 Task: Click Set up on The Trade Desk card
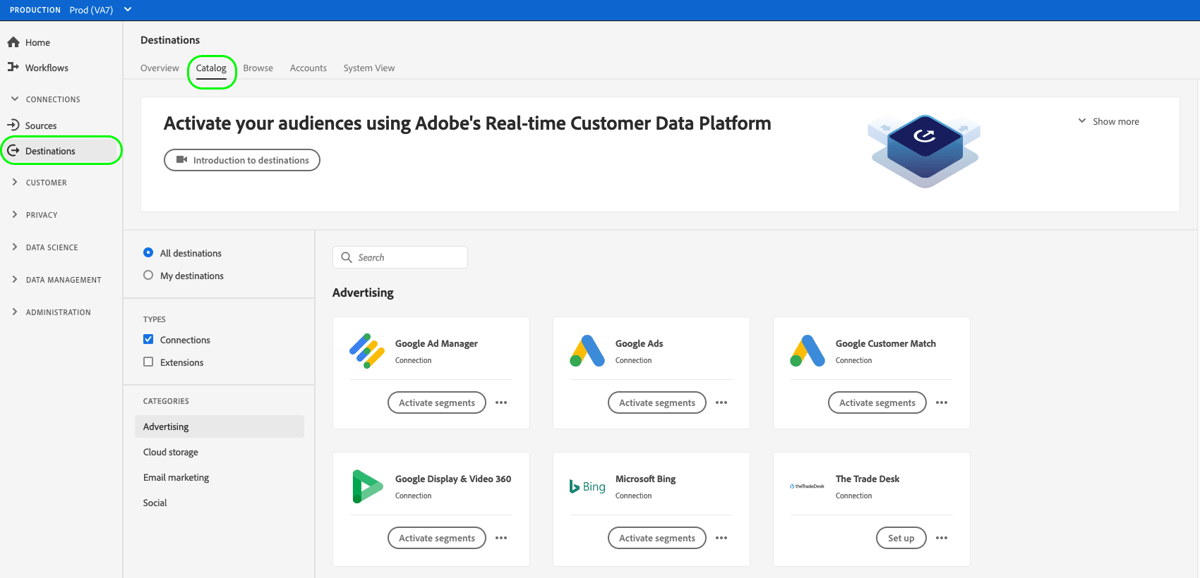tap(900, 537)
